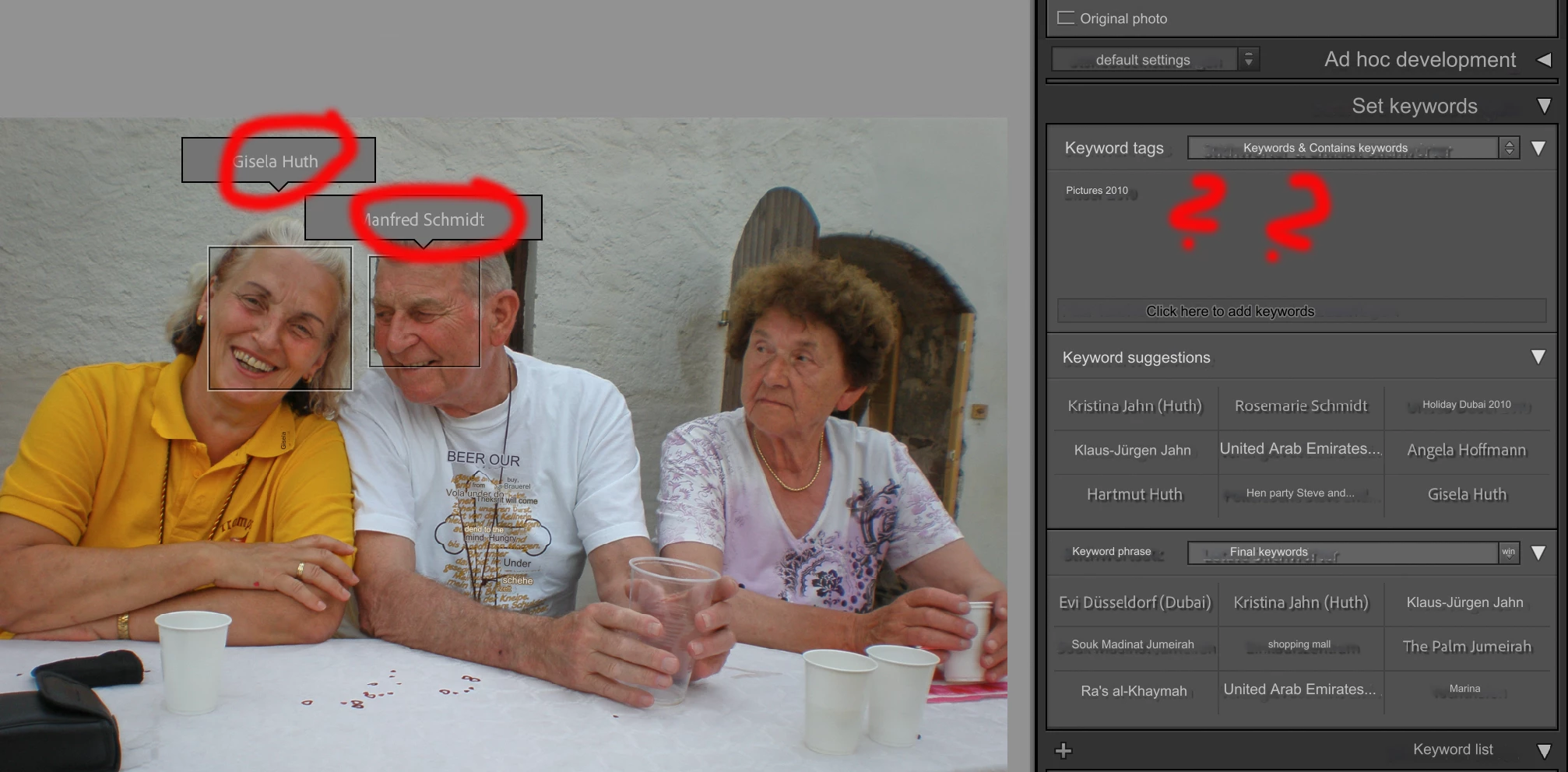The image size is (1568, 772).
Task: Edit the Gisela Huth face name label
Action: [x=279, y=160]
